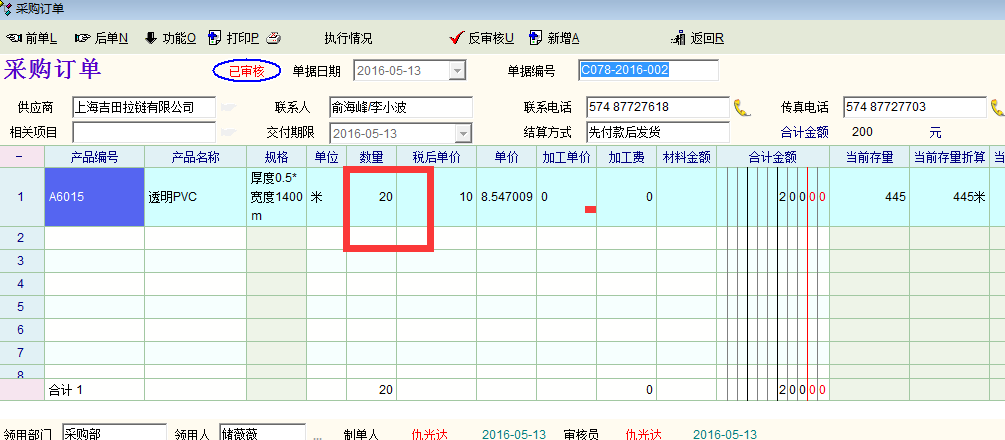This screenshot has width=1005, height=440.
Task: Click the 单据编号 field C078-2016-002
Action: tap(648, 70)
